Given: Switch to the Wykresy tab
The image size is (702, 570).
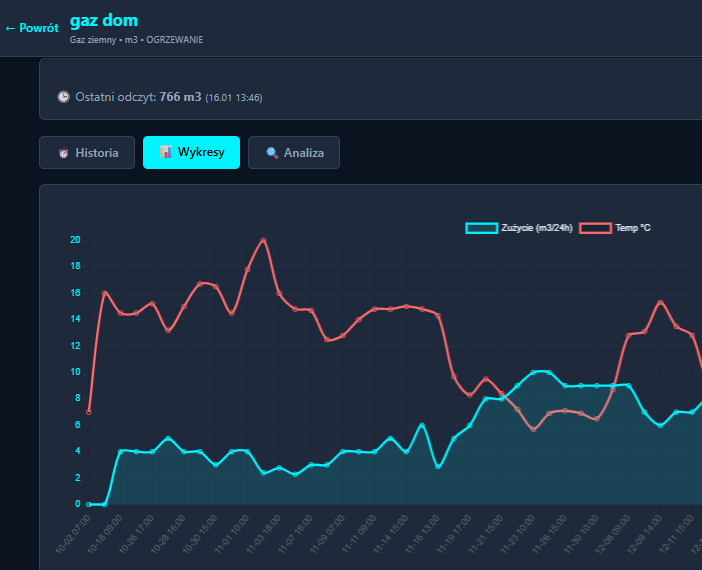Looking at the screenshot, I should click(x=191, y=153).
